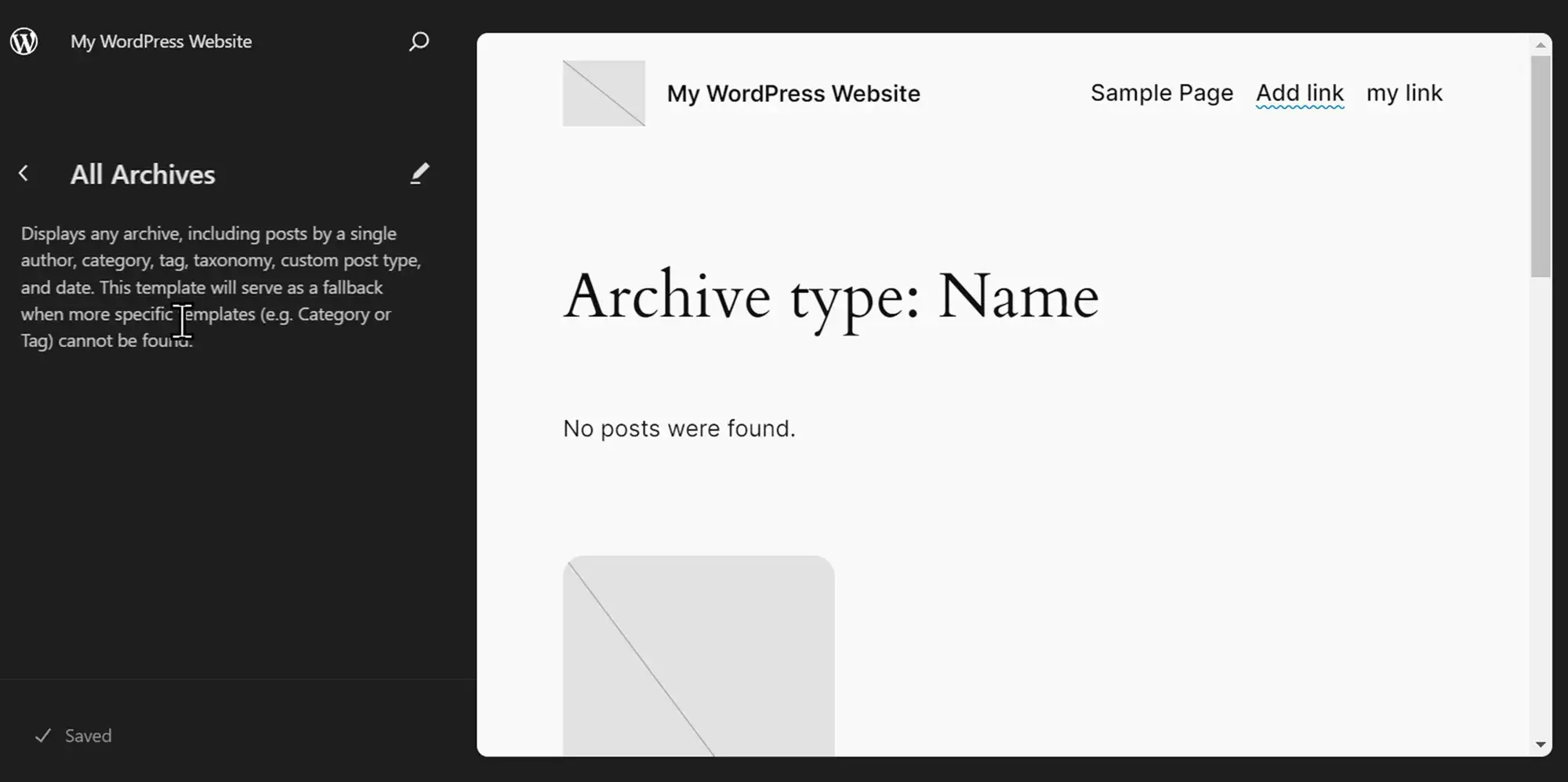This screenshot has width=1568, height=782.
Task: Click the pencil edit icon beside All Archives
Action: pyautogui.click(x=419, y=174)
